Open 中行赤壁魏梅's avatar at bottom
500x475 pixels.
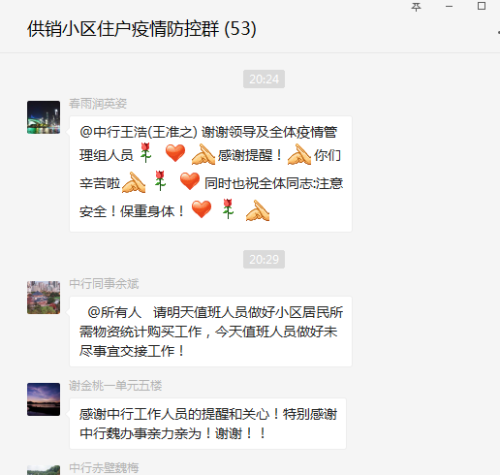pos(44,470)
